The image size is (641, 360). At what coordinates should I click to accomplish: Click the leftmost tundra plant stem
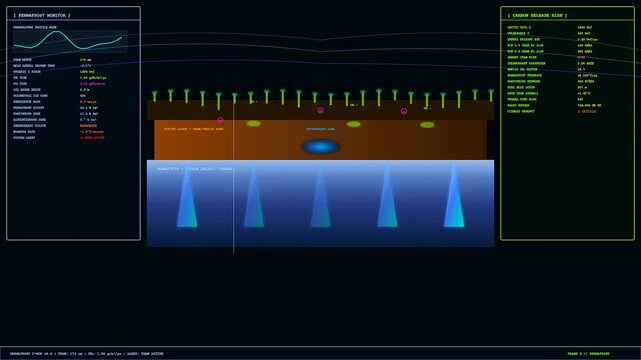[x=155, y=96]
